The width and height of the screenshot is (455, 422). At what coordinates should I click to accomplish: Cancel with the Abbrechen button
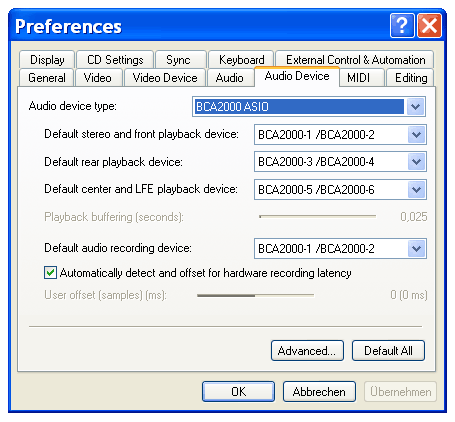coord(319,391)
